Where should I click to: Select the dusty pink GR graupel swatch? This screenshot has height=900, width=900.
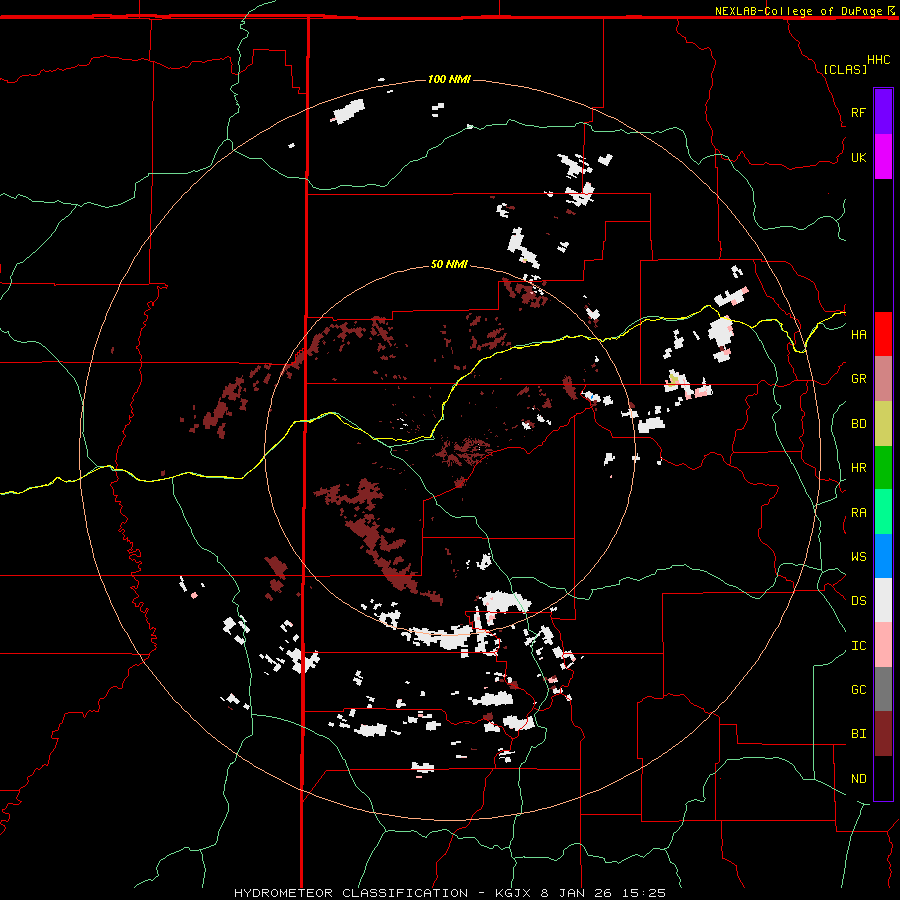pyautogui.click(x=883, y=379)
